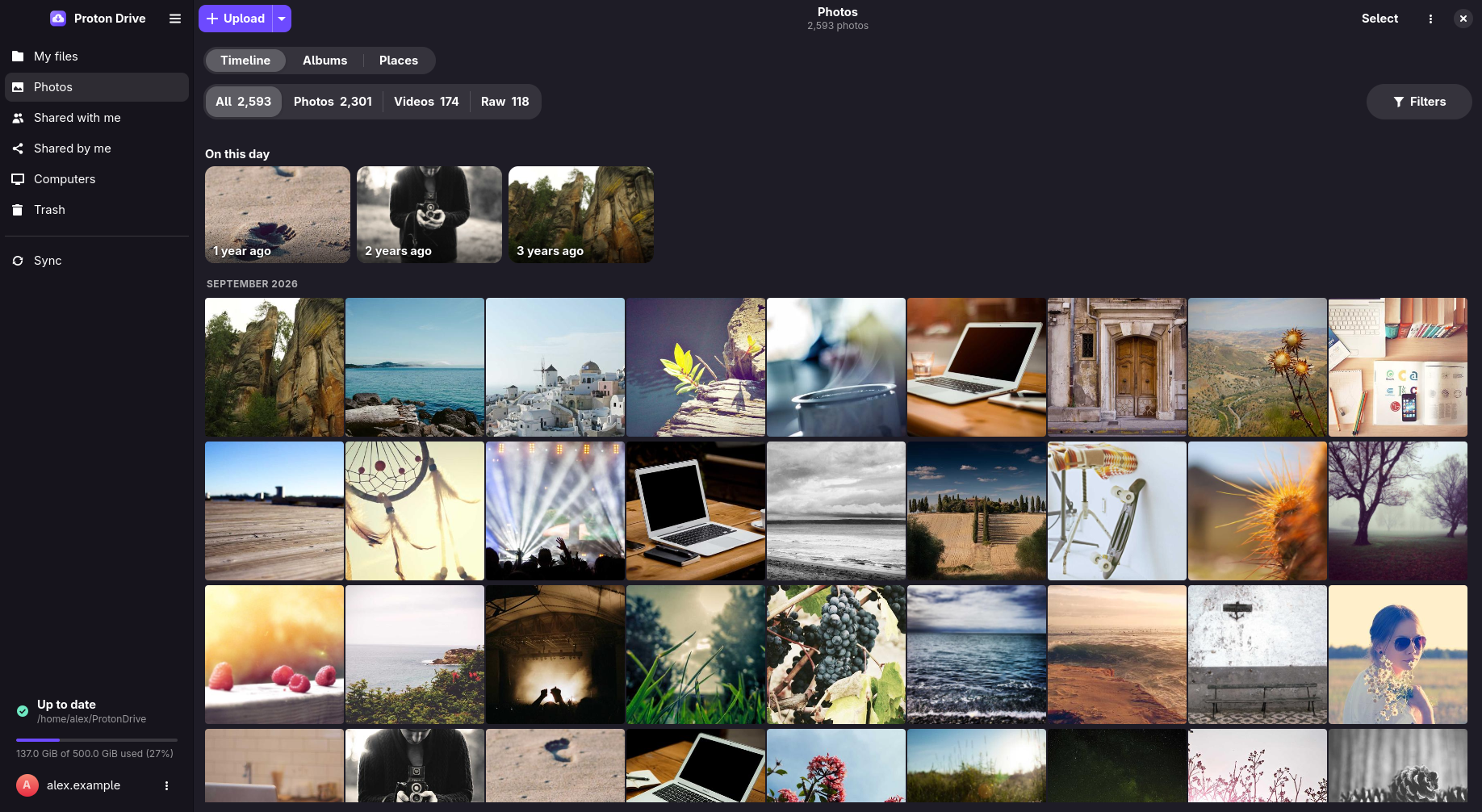Image resolution: width=1482 pixels, height=812 pixels.
Task: Show All 2,593 items
Action: click(243, 102)
